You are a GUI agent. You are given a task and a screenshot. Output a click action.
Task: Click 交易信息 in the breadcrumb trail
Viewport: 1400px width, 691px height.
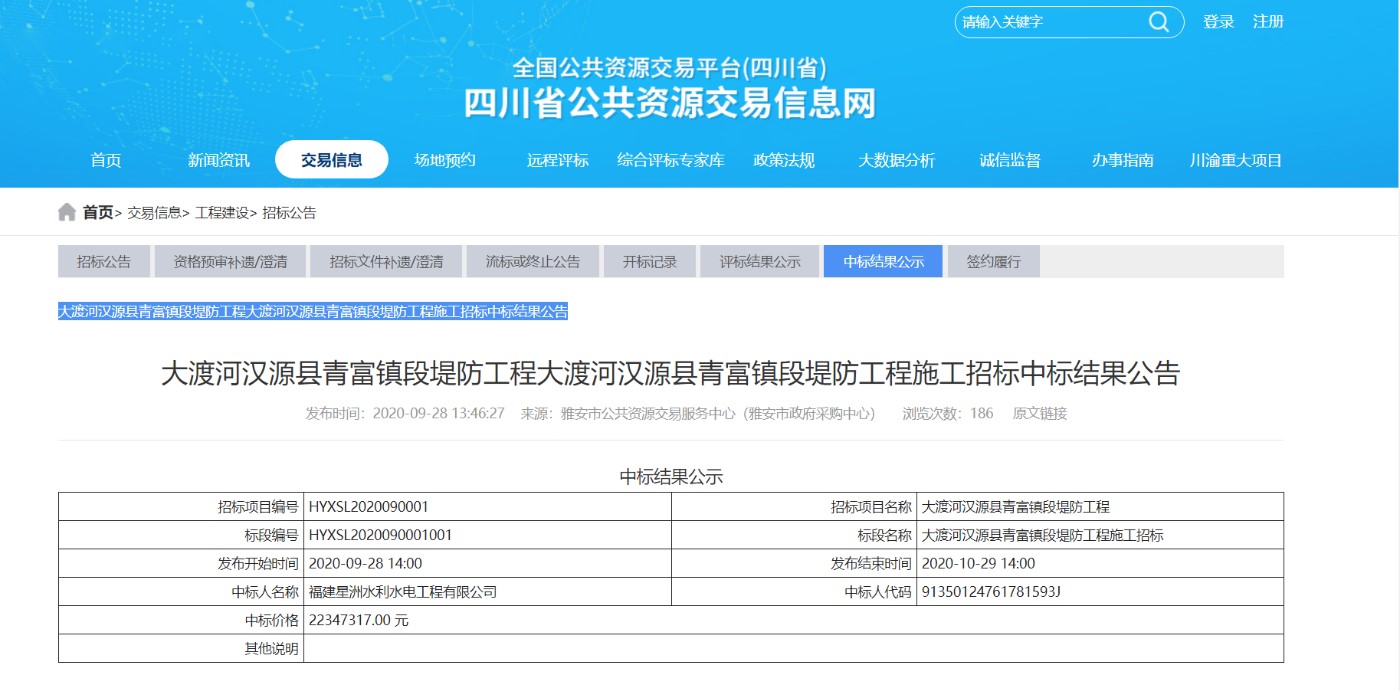coord(154,213)
